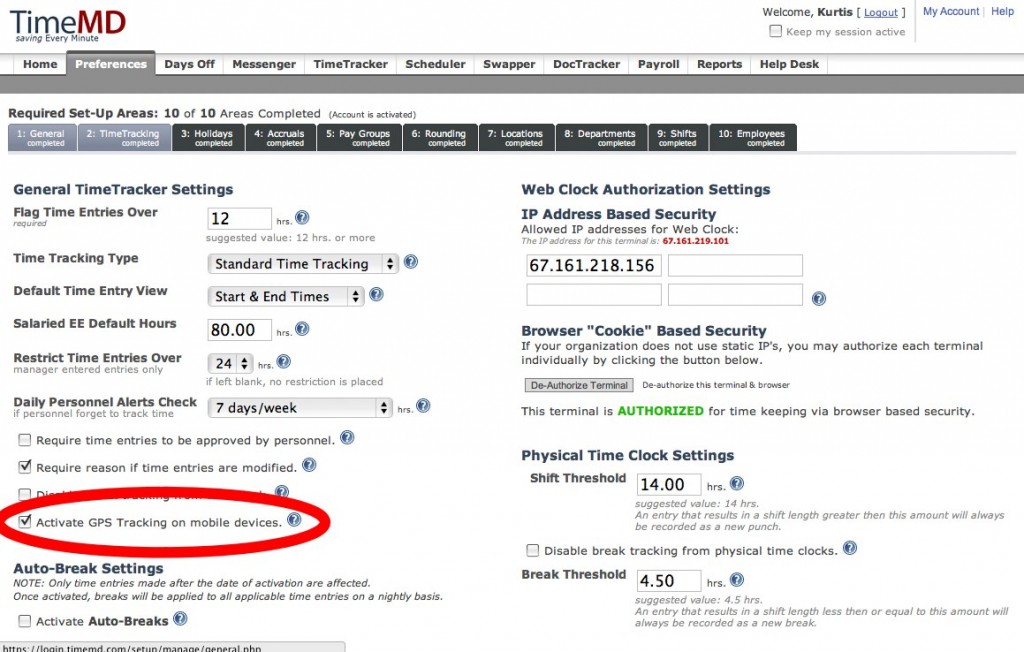This screenshot has height=652, width=1024.
Task: Open setup step 5: Pay Groups
Action: click(x=360, y=137)
